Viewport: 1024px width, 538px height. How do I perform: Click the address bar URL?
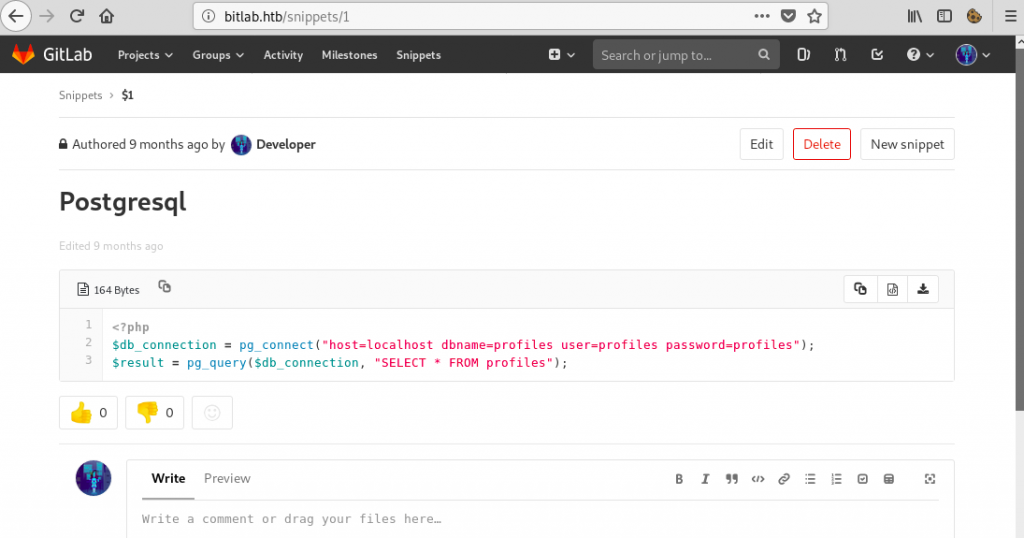(x=287, y=16)
